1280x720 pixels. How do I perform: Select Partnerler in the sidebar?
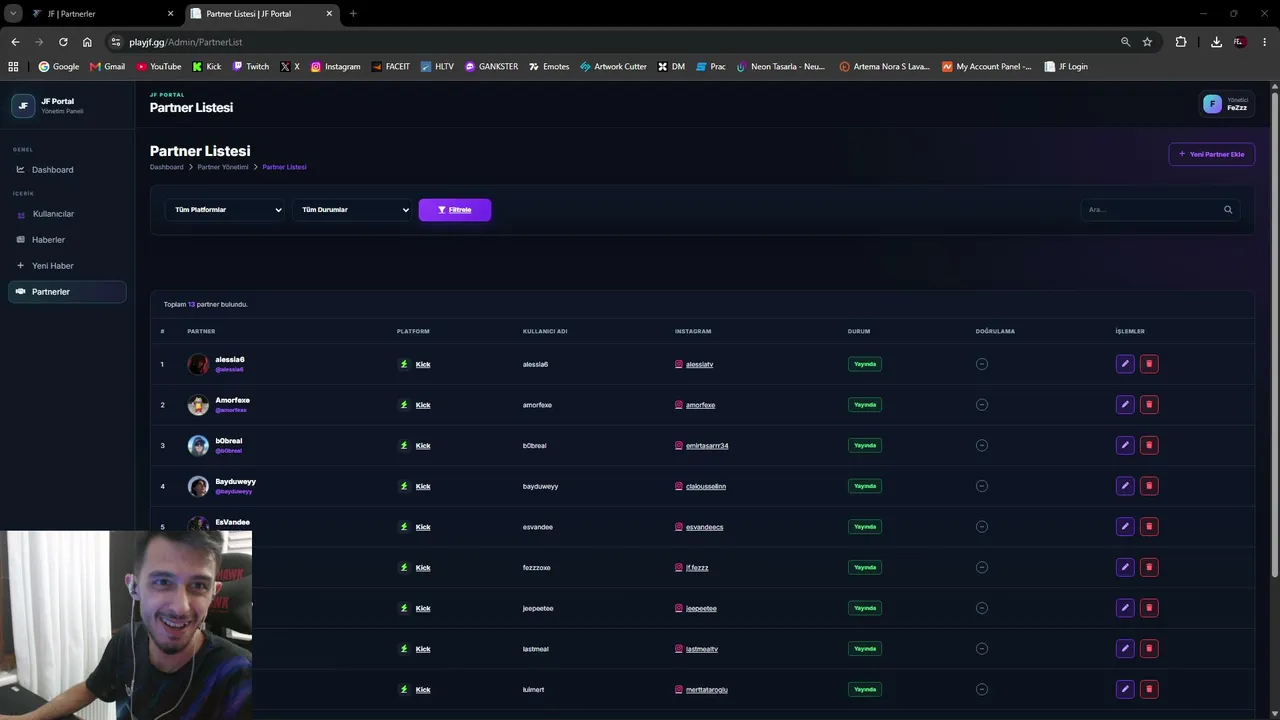coord(67,292)
